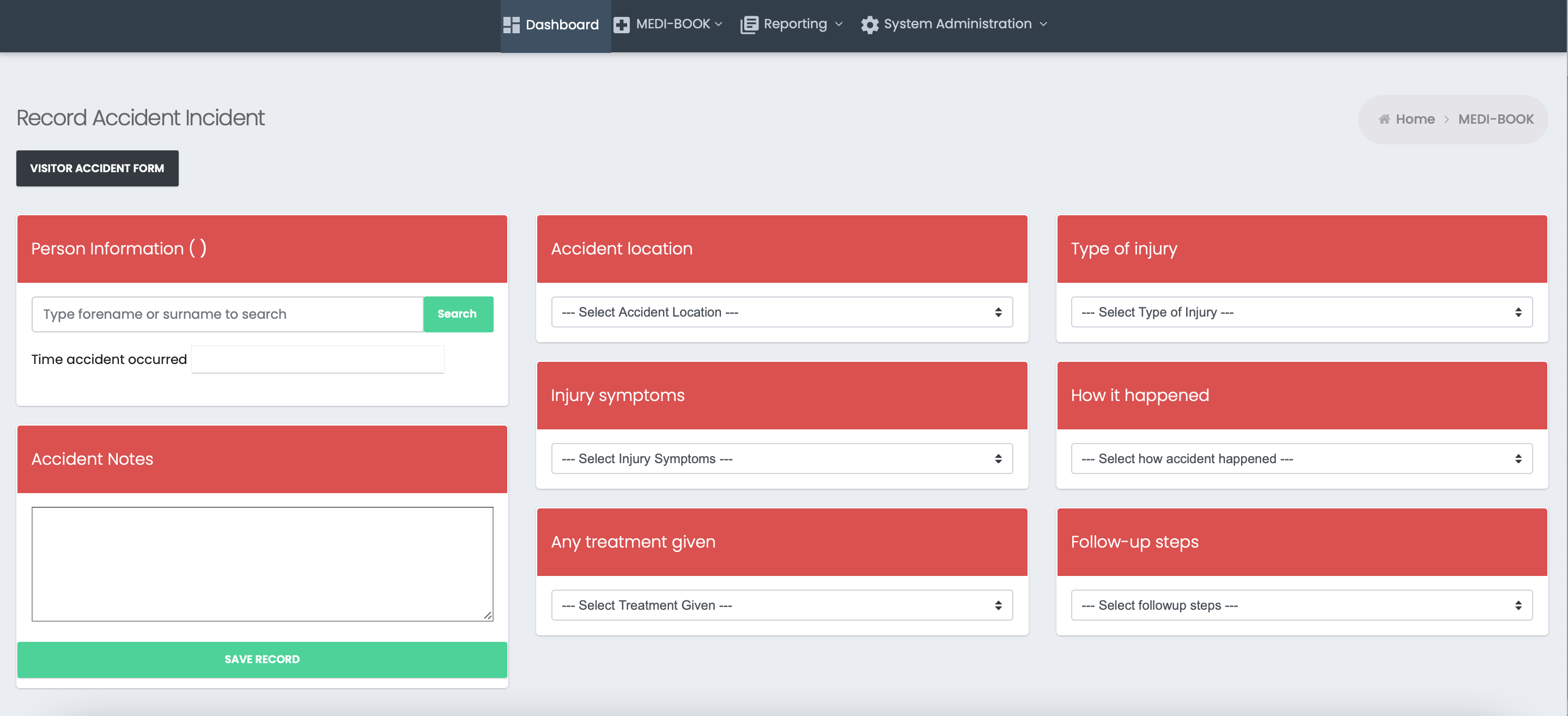Expand the System Administration chevron
The image size is (1568, 716).
coord(1043,24)
